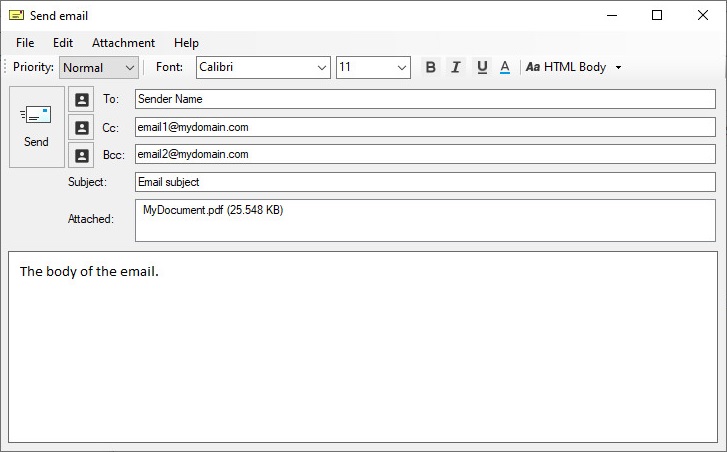Image resolution: width=727 pixels, height=452 pixels.
Task: Open the Help menu
Action: point(186,43)
